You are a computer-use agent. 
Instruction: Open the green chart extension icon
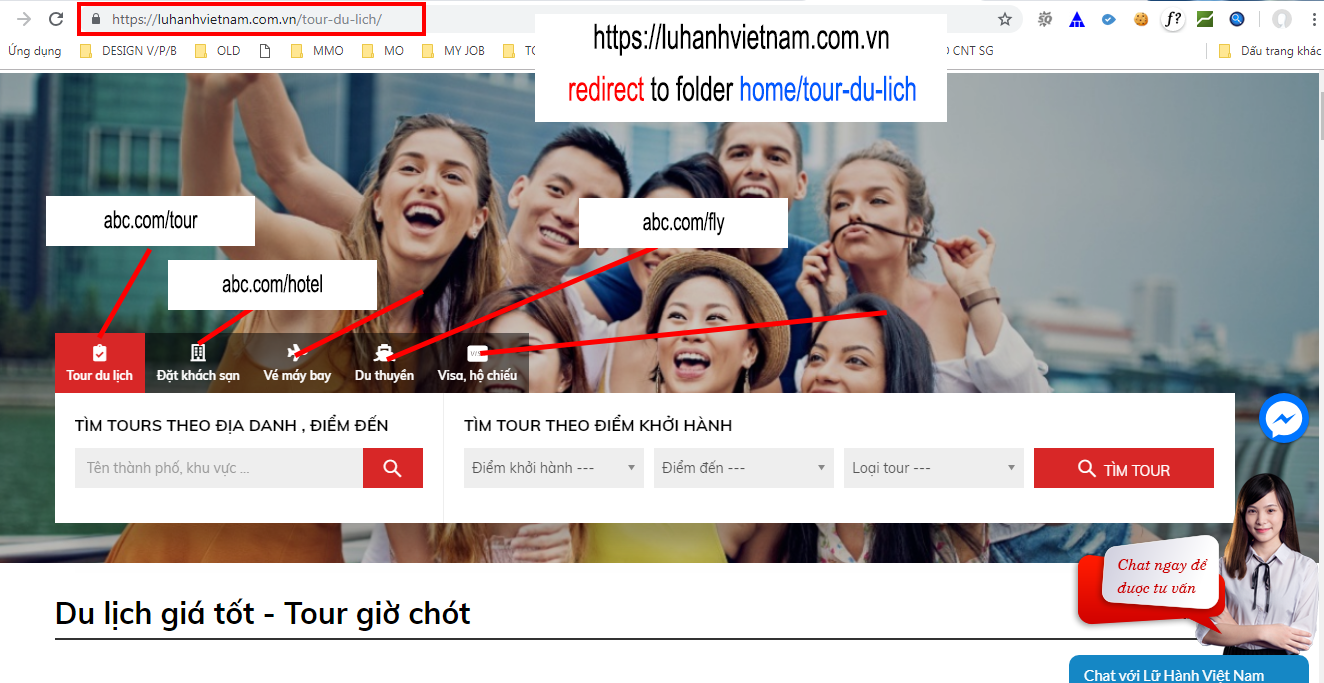coord(1205,18)
